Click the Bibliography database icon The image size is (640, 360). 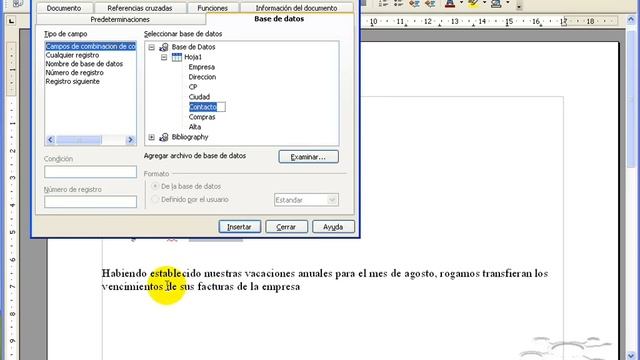pos(164,137)
